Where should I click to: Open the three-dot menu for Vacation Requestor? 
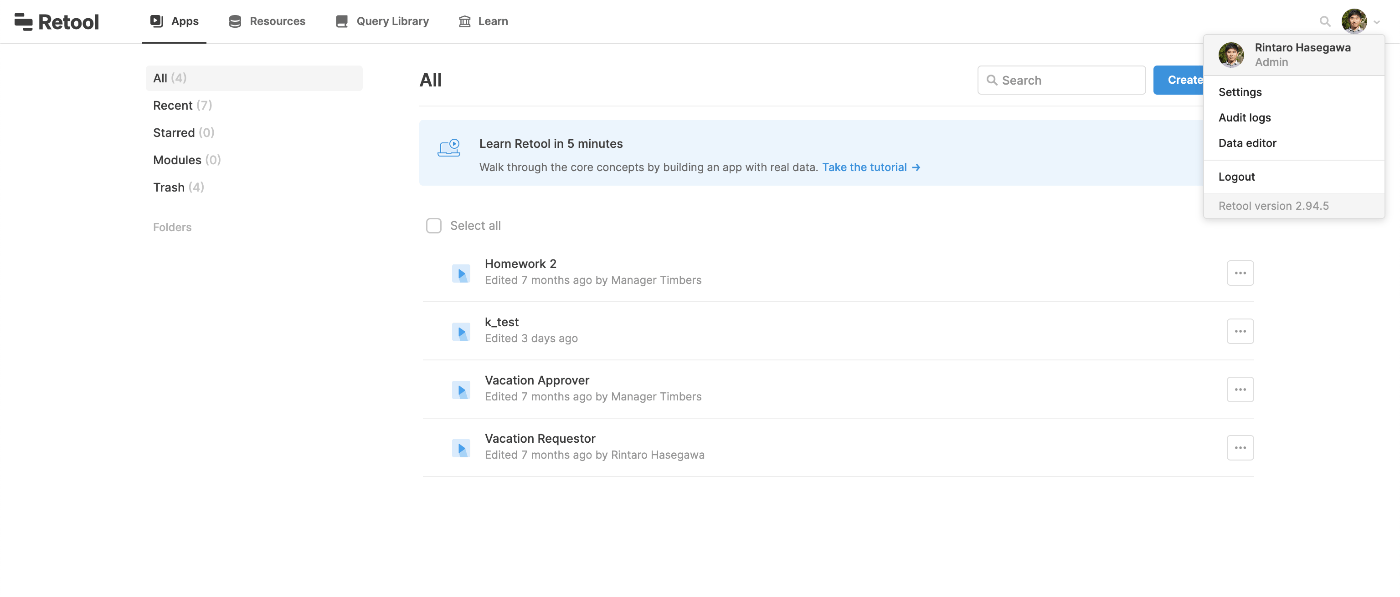(x=1240, y=448)
